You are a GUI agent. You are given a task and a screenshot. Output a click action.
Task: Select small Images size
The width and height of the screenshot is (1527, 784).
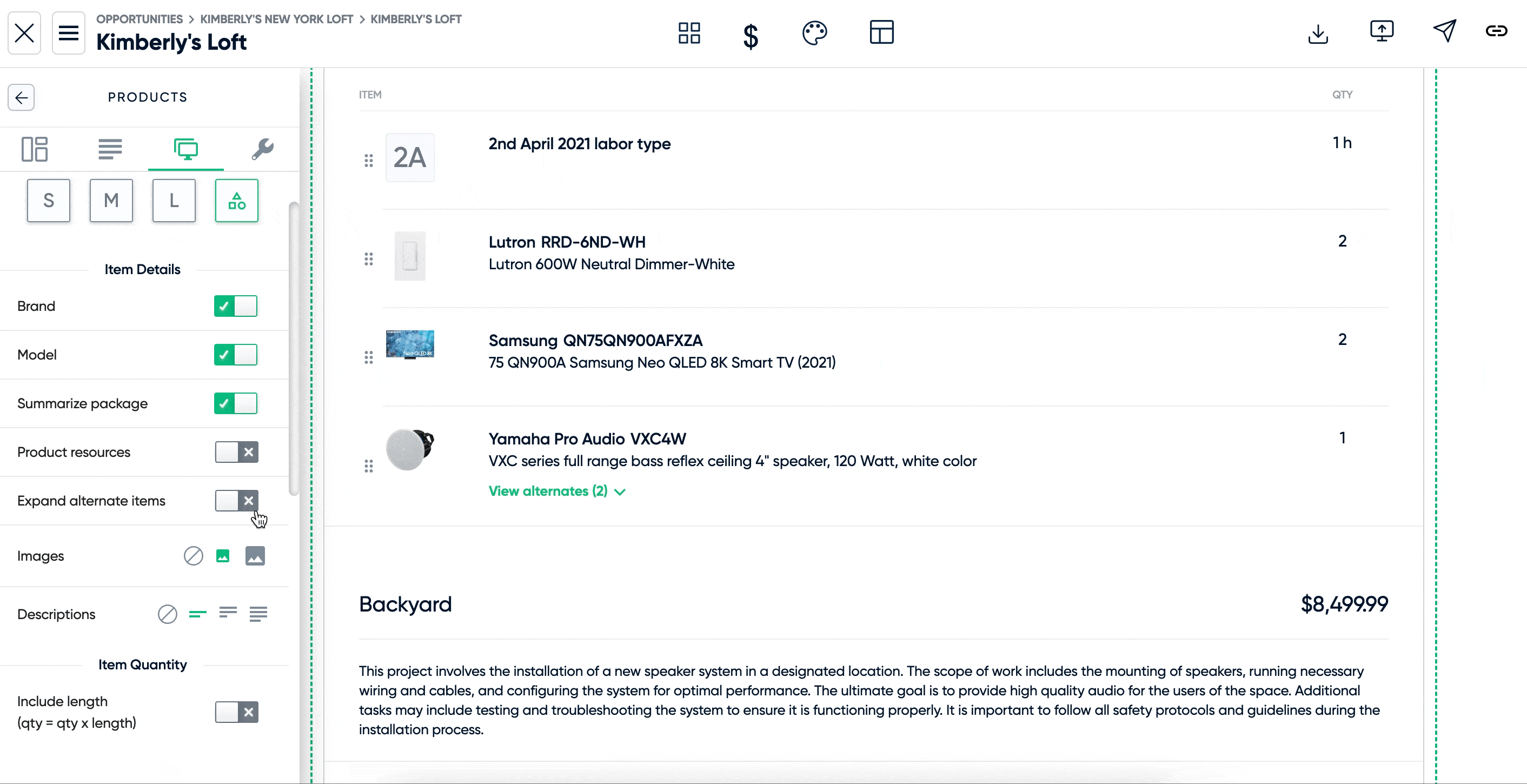point(223,556)
